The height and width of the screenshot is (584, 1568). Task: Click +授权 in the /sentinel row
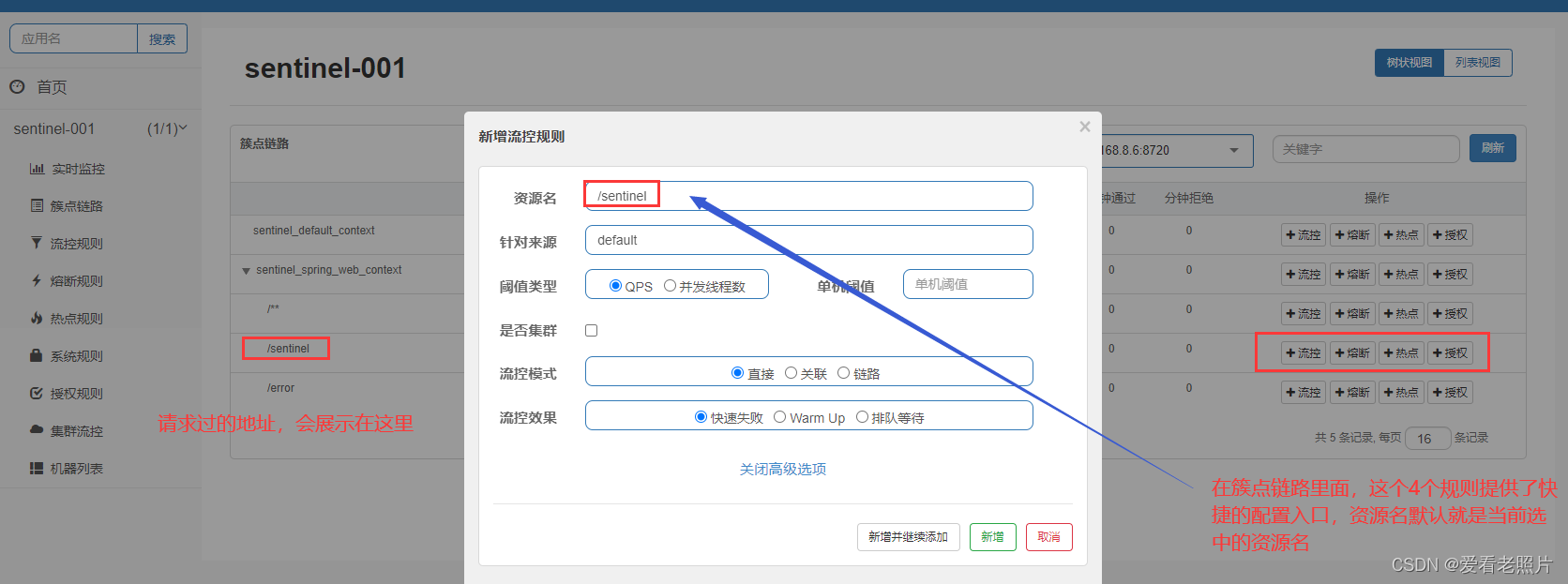[1450, 353]
